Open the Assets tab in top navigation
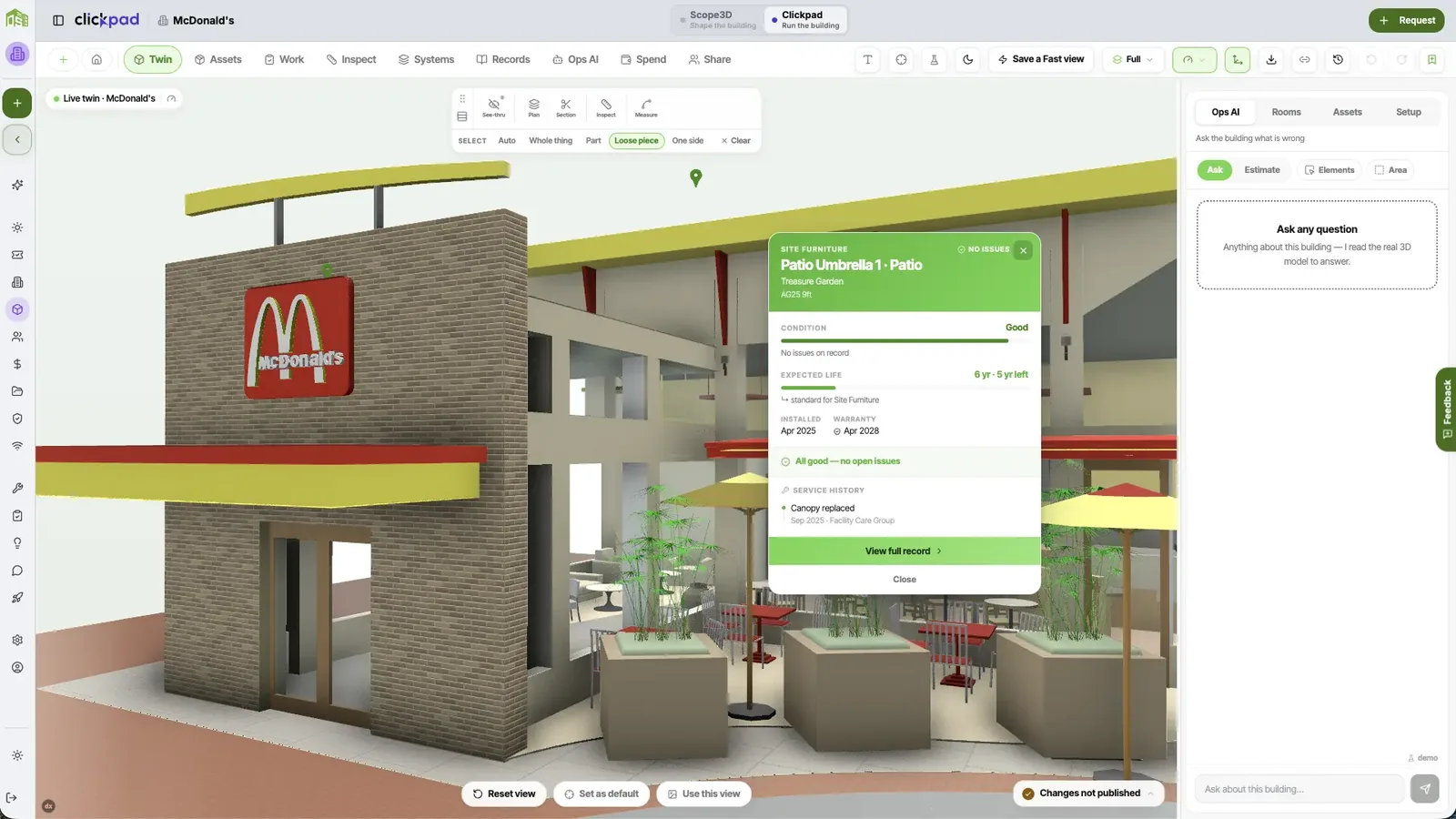This screenshot has width=1456, height=819. pyautogui.click(x=218, y=59)
